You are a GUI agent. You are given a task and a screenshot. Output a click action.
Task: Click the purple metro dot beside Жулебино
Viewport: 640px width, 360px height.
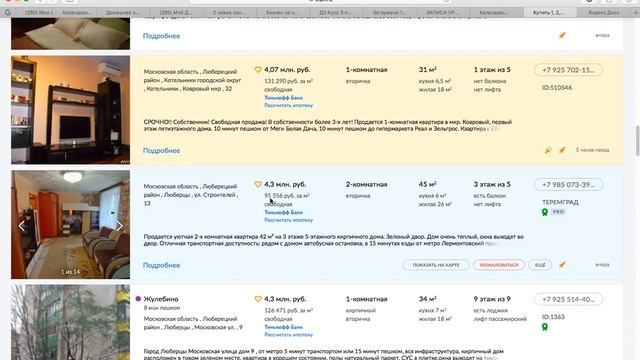click(138, 299)
